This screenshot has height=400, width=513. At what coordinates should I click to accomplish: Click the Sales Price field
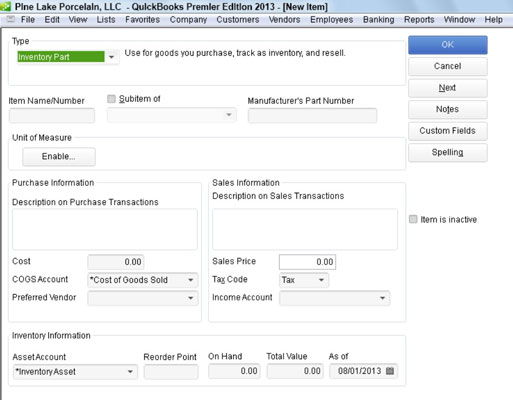click(x=307, y=262)
